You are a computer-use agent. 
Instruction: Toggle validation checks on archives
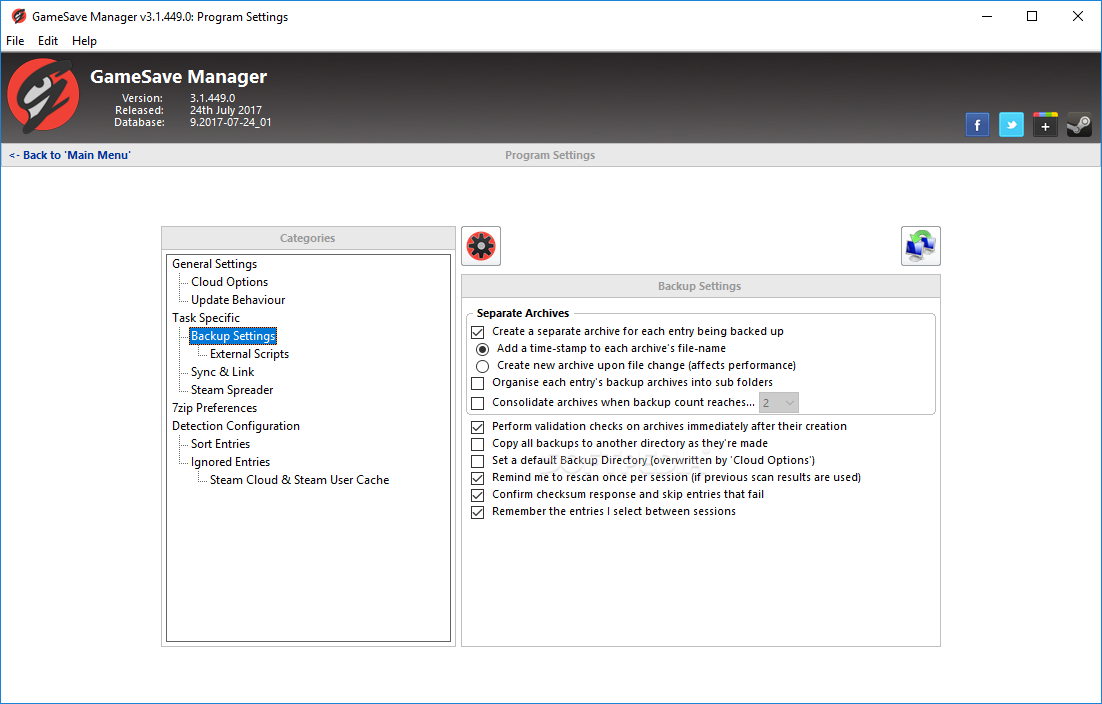(478, 427)
